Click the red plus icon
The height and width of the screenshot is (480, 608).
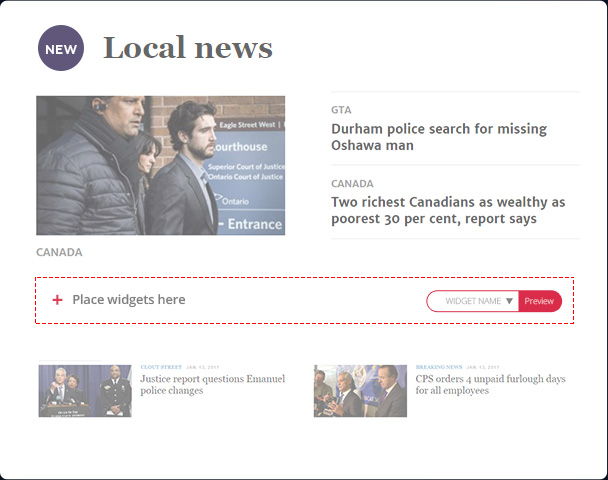click(x=57, y=300)
